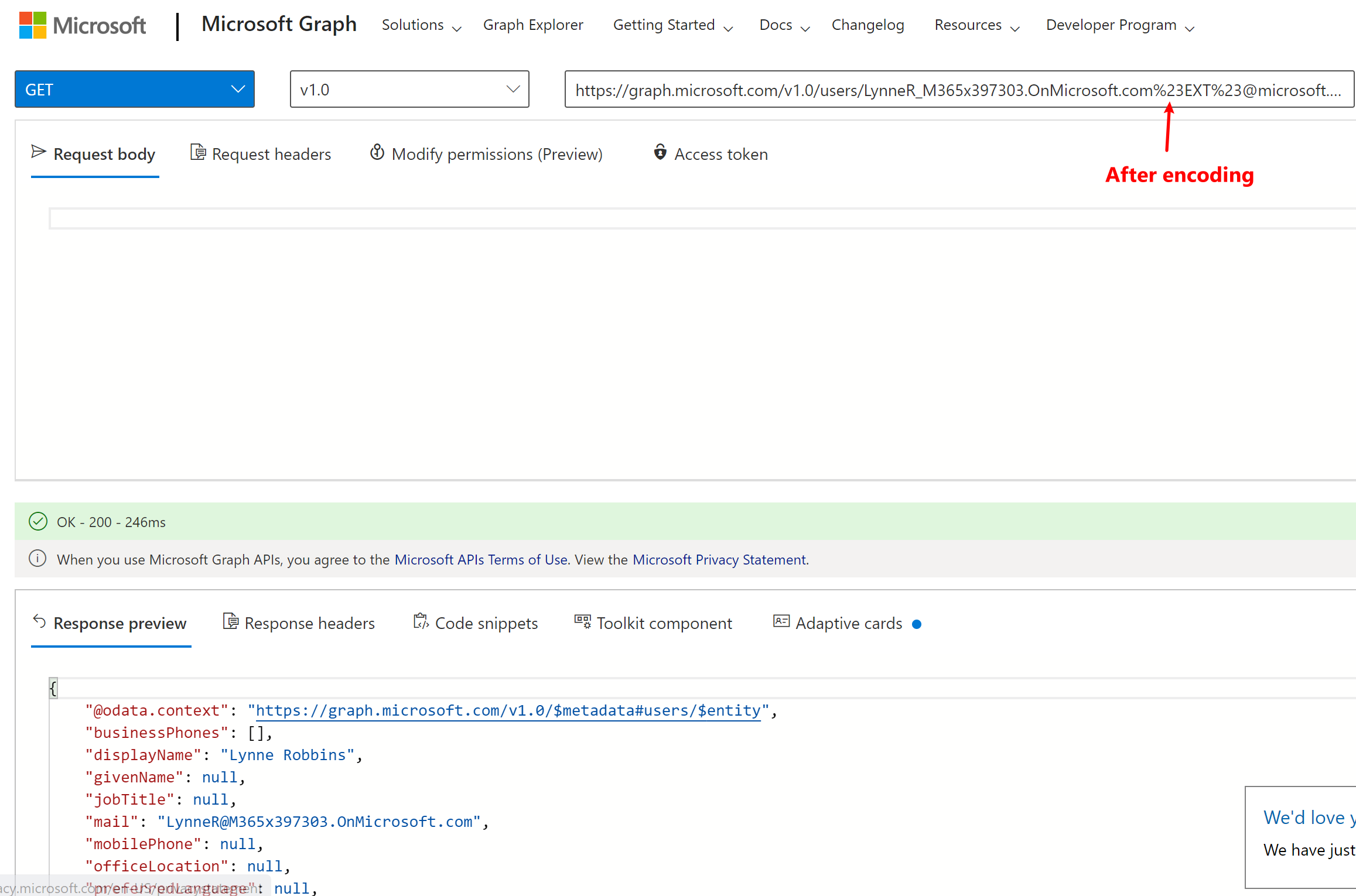The width and height of the screenshot is (1356, 896).
Task: Click the Access token key icon
Action: (660, 153)
